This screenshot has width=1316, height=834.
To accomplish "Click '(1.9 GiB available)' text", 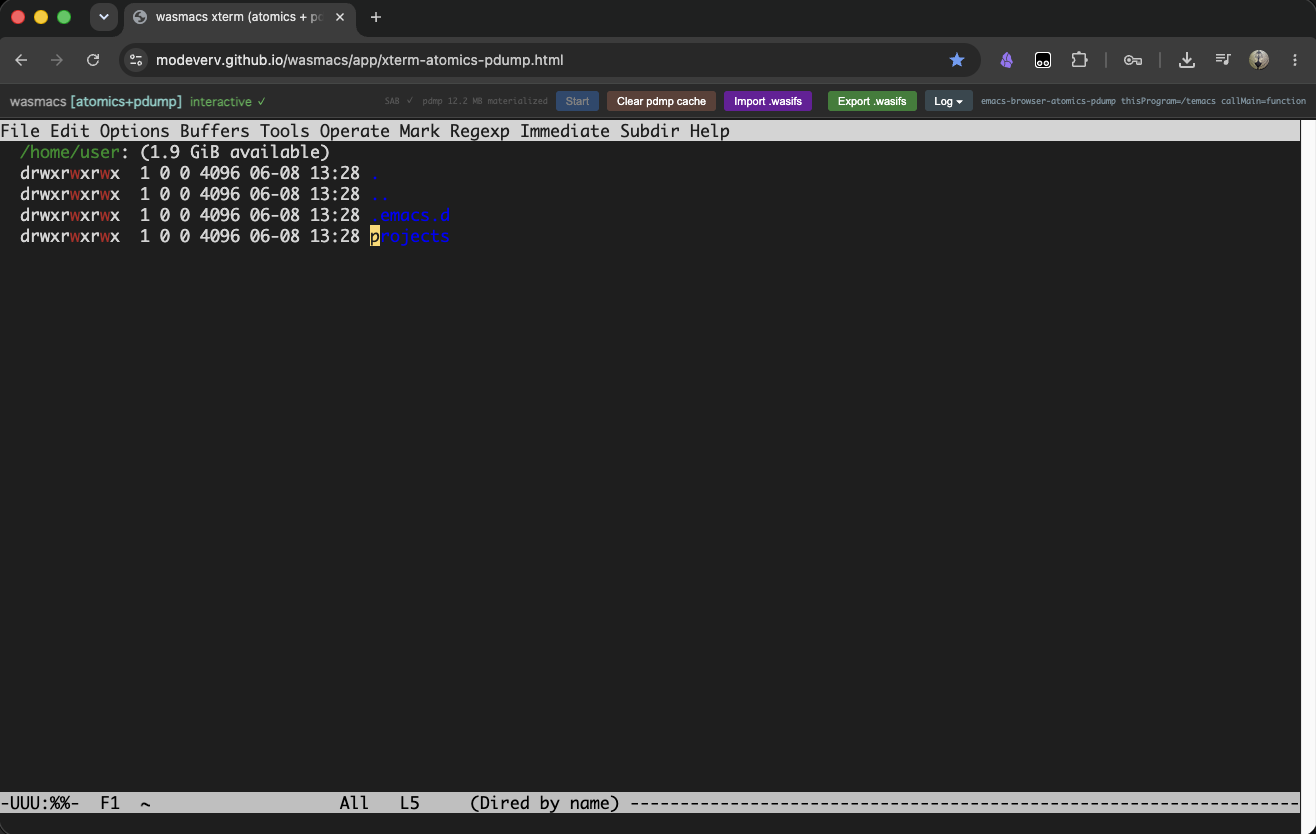I will click(x=235, y=152).
